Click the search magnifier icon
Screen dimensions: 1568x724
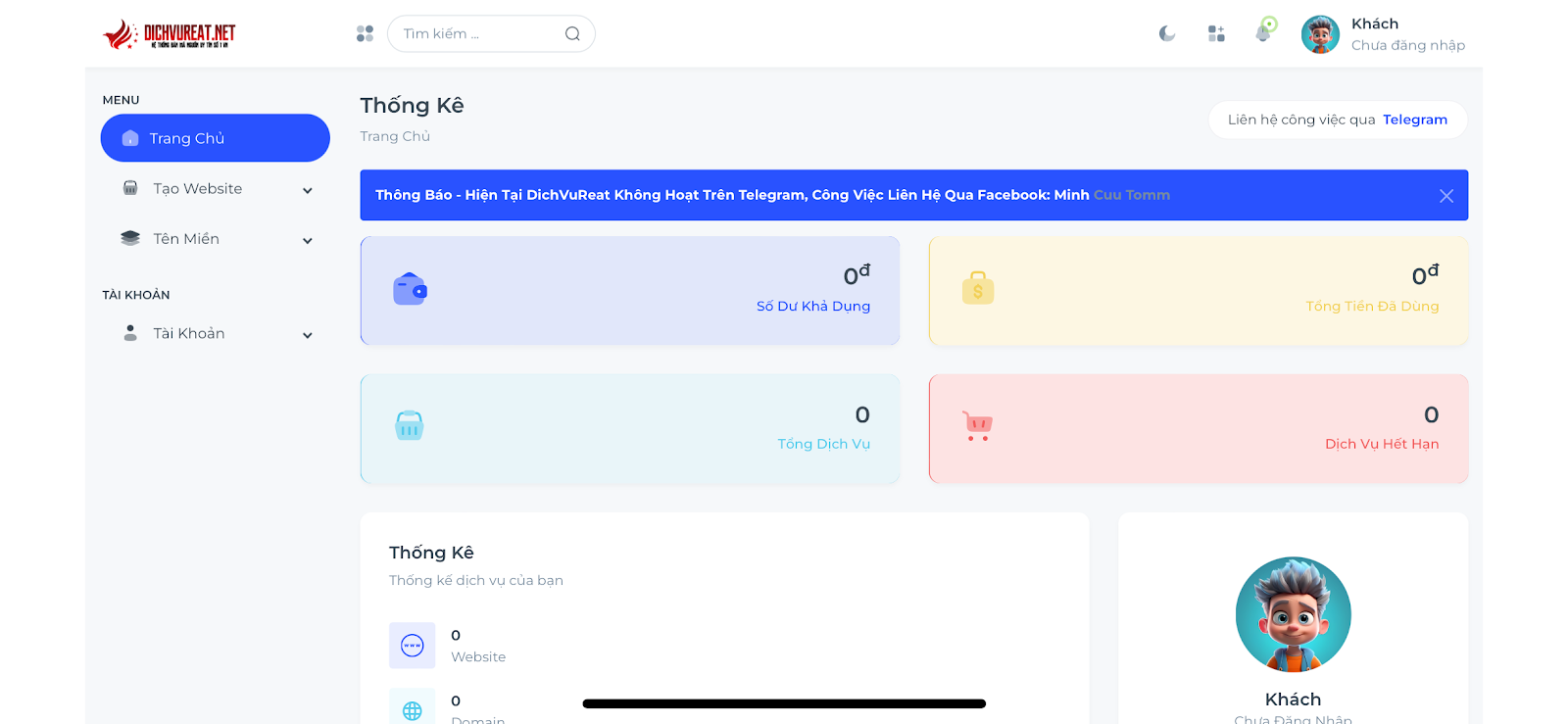click(572, 34)
